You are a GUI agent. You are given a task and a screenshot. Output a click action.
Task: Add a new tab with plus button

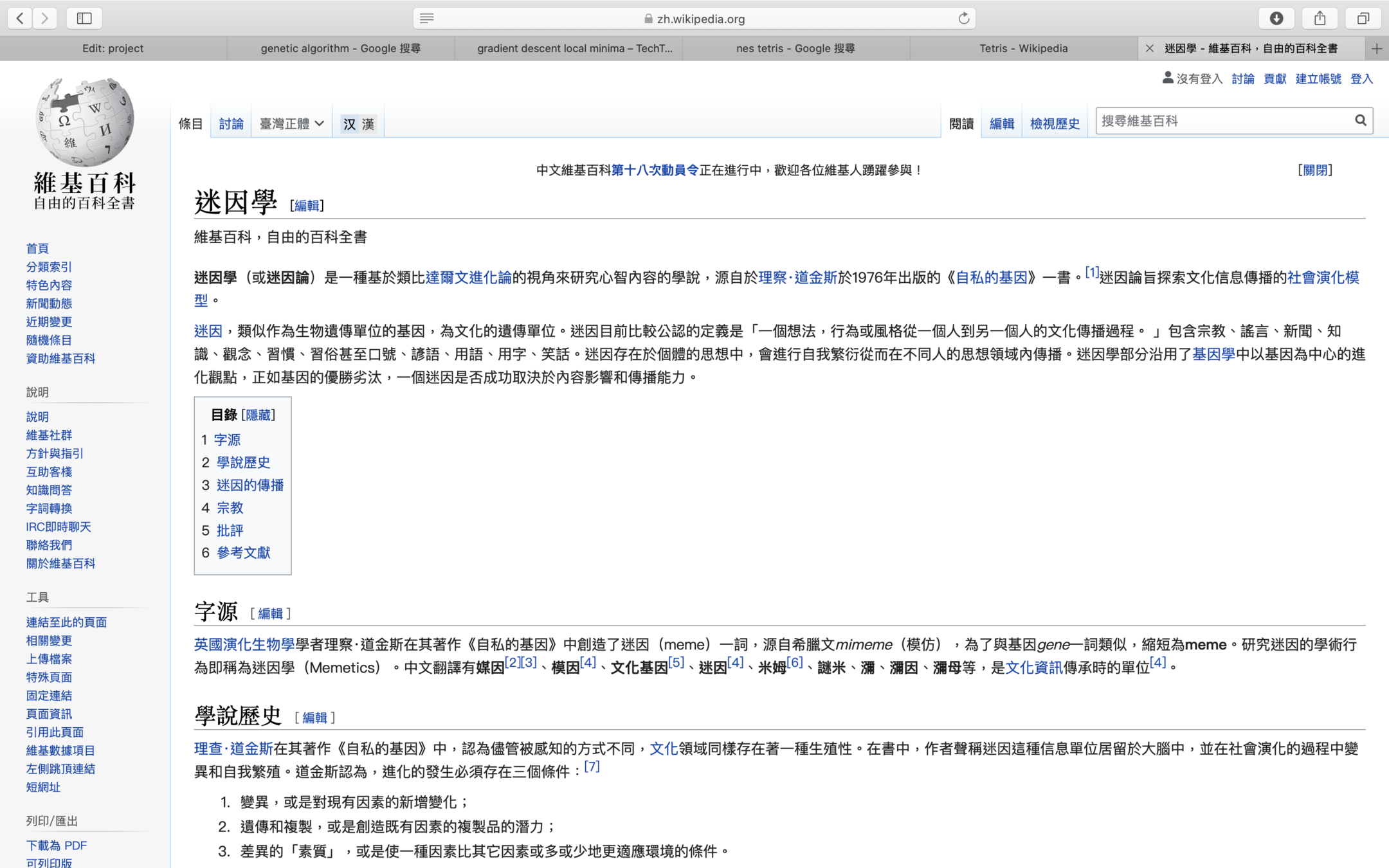point(1377,48)
